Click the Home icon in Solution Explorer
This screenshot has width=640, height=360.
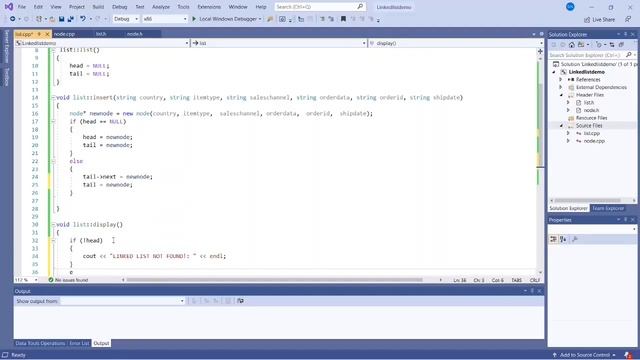(572, 45)
